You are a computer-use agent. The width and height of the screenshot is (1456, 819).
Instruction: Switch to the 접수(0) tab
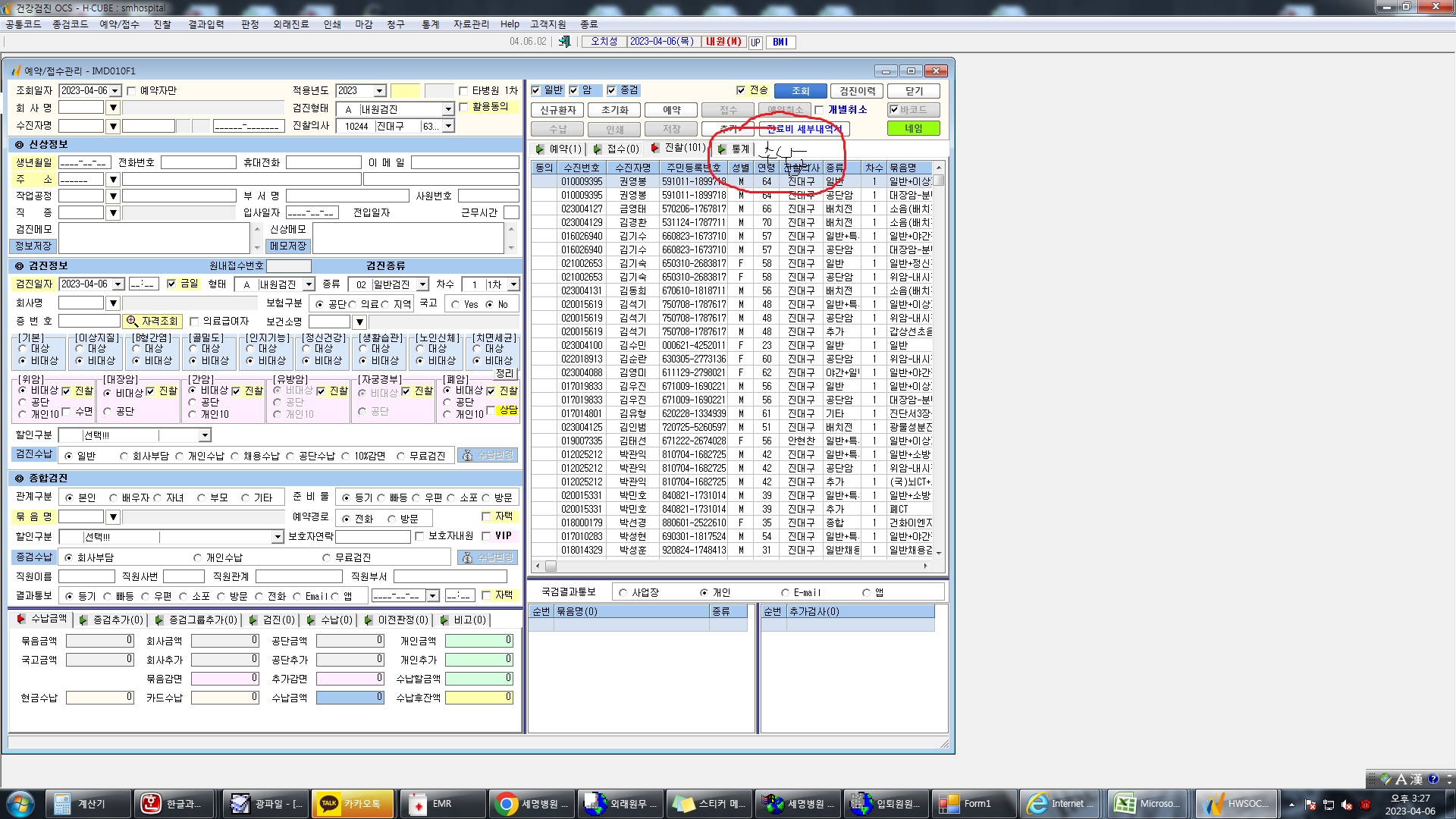pos(616,149)
